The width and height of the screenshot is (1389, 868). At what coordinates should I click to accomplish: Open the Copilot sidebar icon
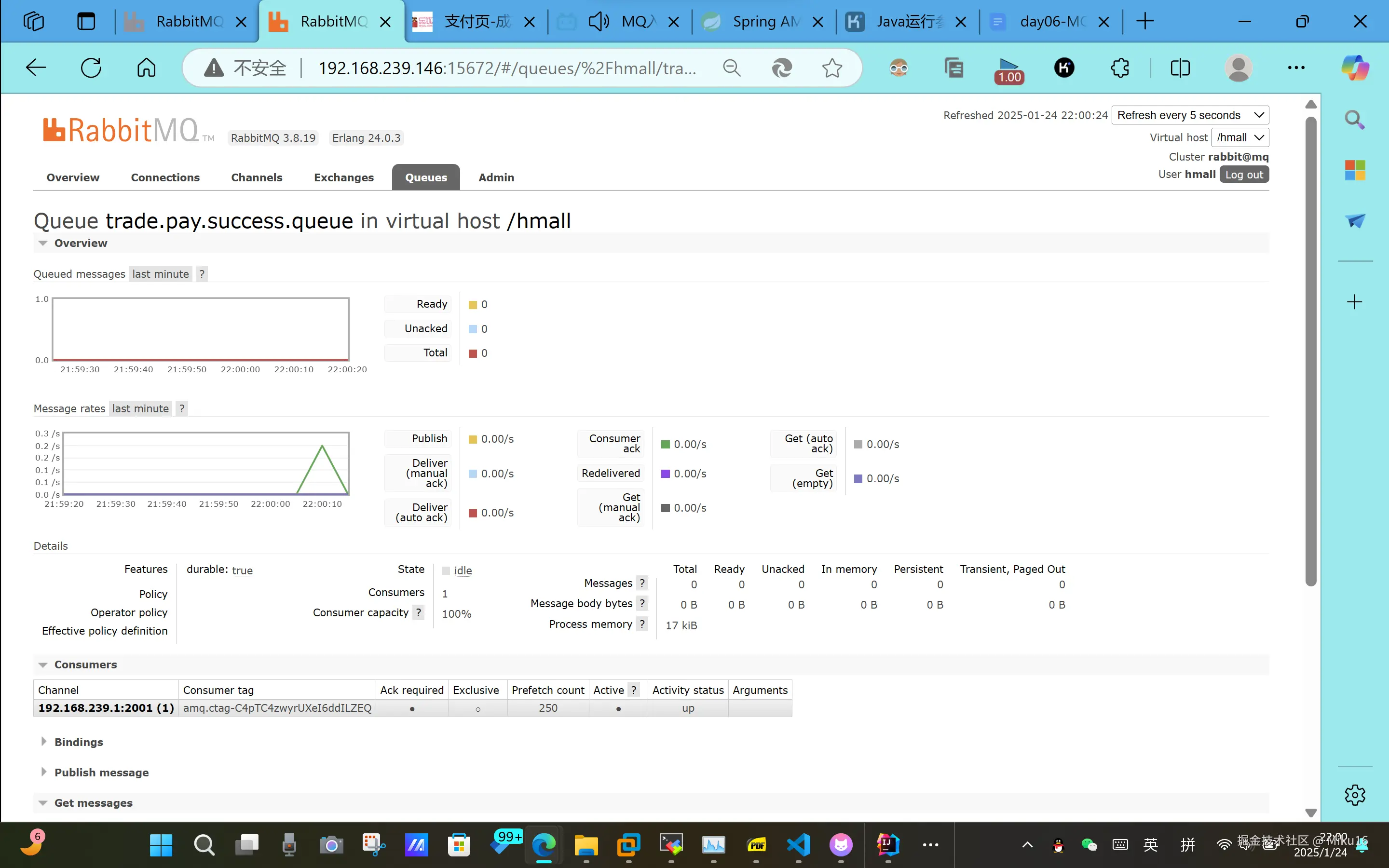pyautogui.click(x=1355, y=68)
